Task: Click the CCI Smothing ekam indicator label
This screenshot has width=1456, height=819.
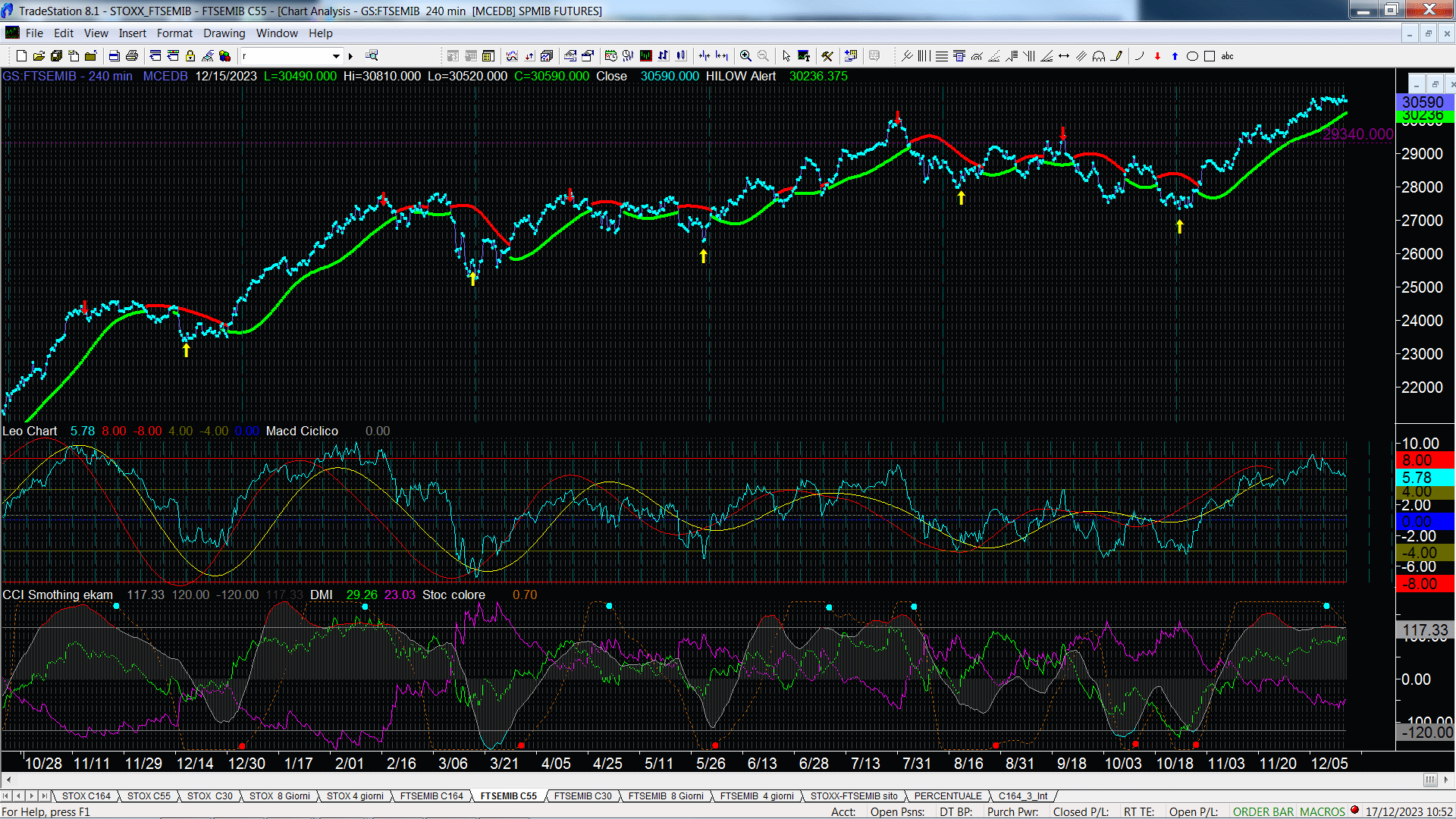Action: coord(58,595)
